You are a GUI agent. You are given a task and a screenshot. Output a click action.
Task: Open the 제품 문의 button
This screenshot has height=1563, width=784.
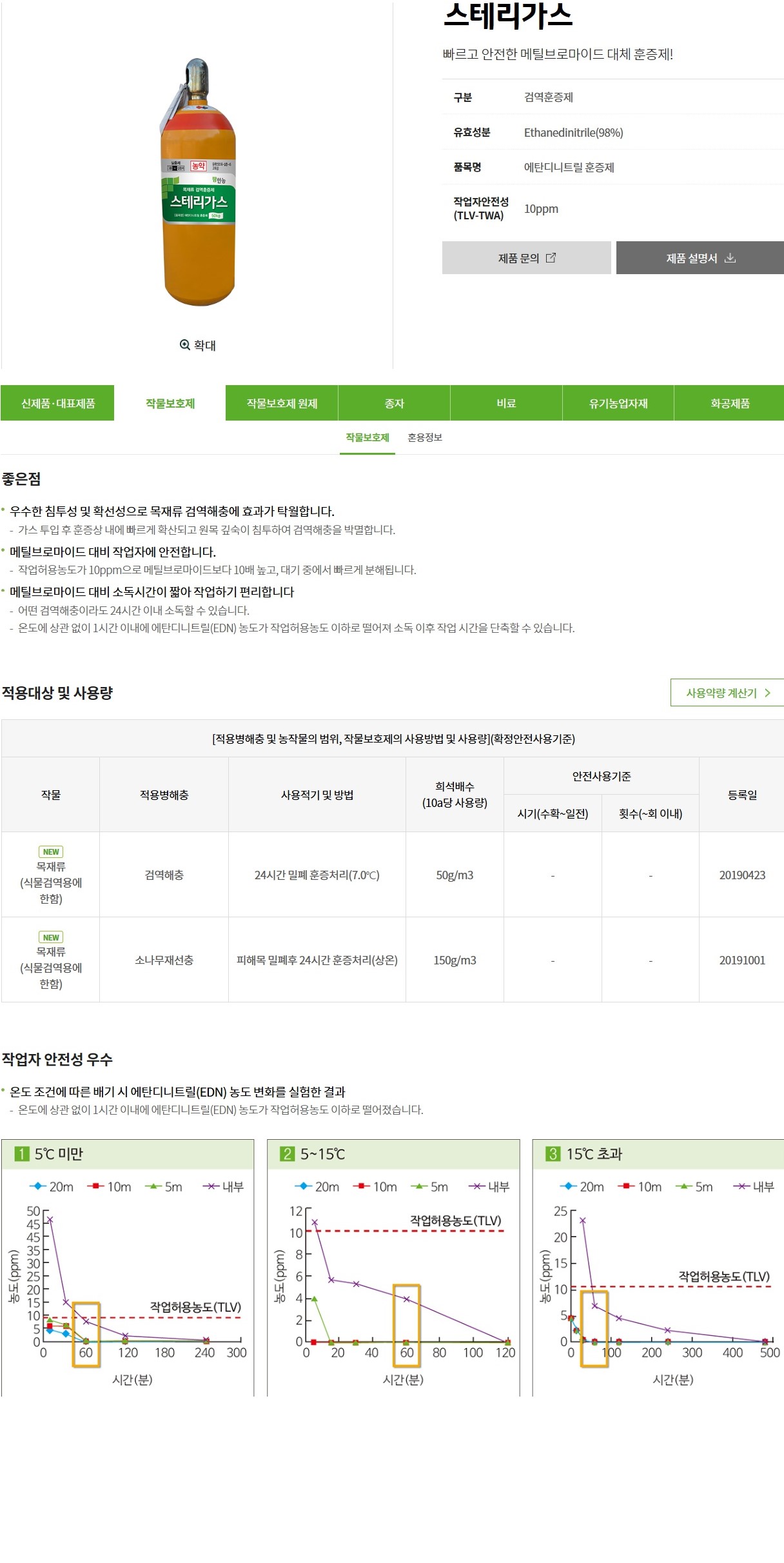coord(526,258)
